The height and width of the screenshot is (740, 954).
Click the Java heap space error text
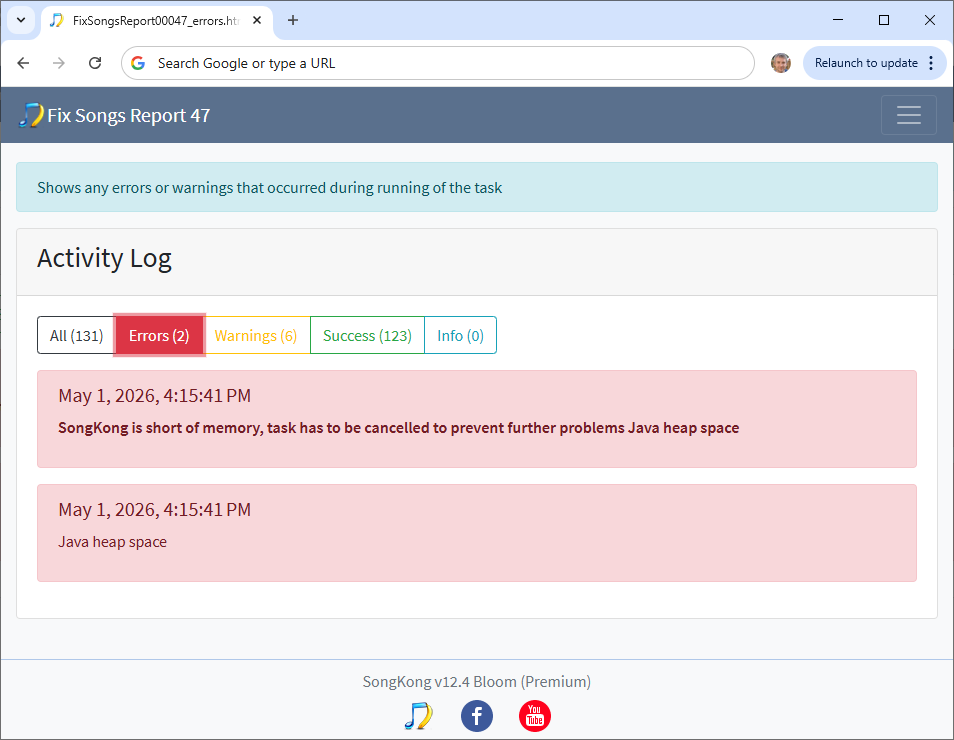(x=113, y=542)
